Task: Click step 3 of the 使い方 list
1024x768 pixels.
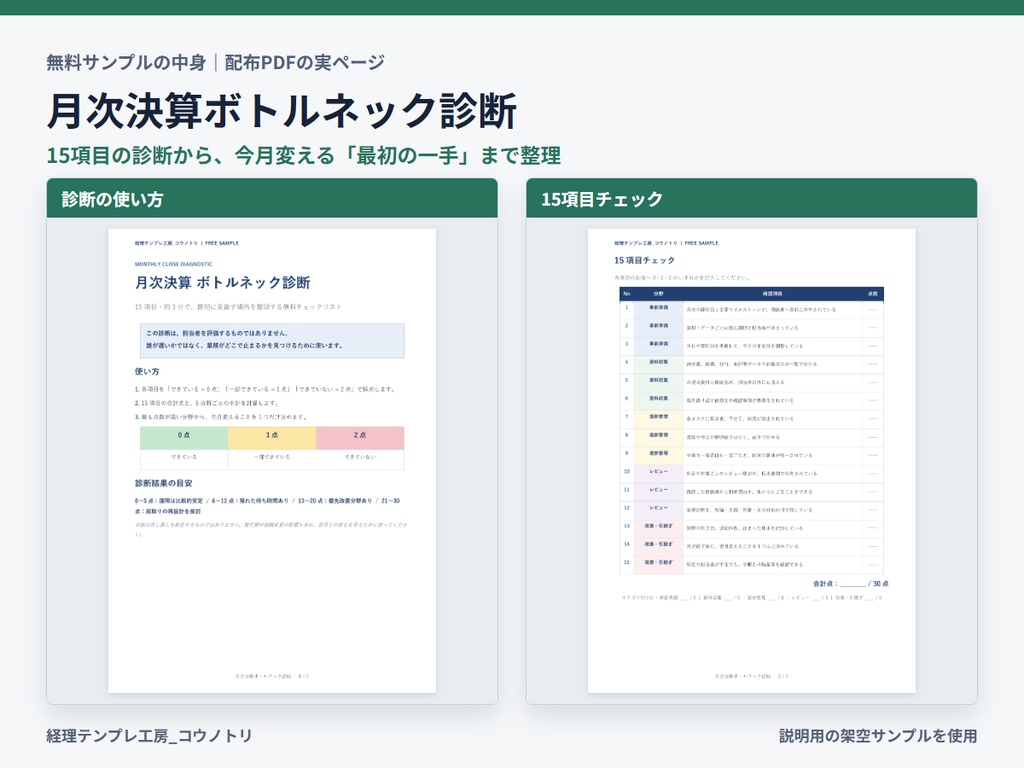Action: tap(221, 416)
